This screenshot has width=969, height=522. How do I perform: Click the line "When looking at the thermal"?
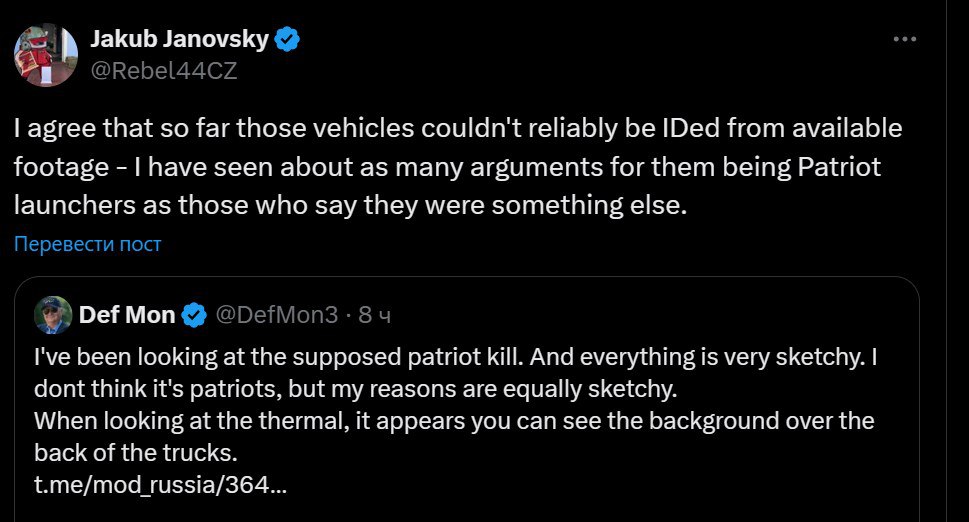pos(454,421)
